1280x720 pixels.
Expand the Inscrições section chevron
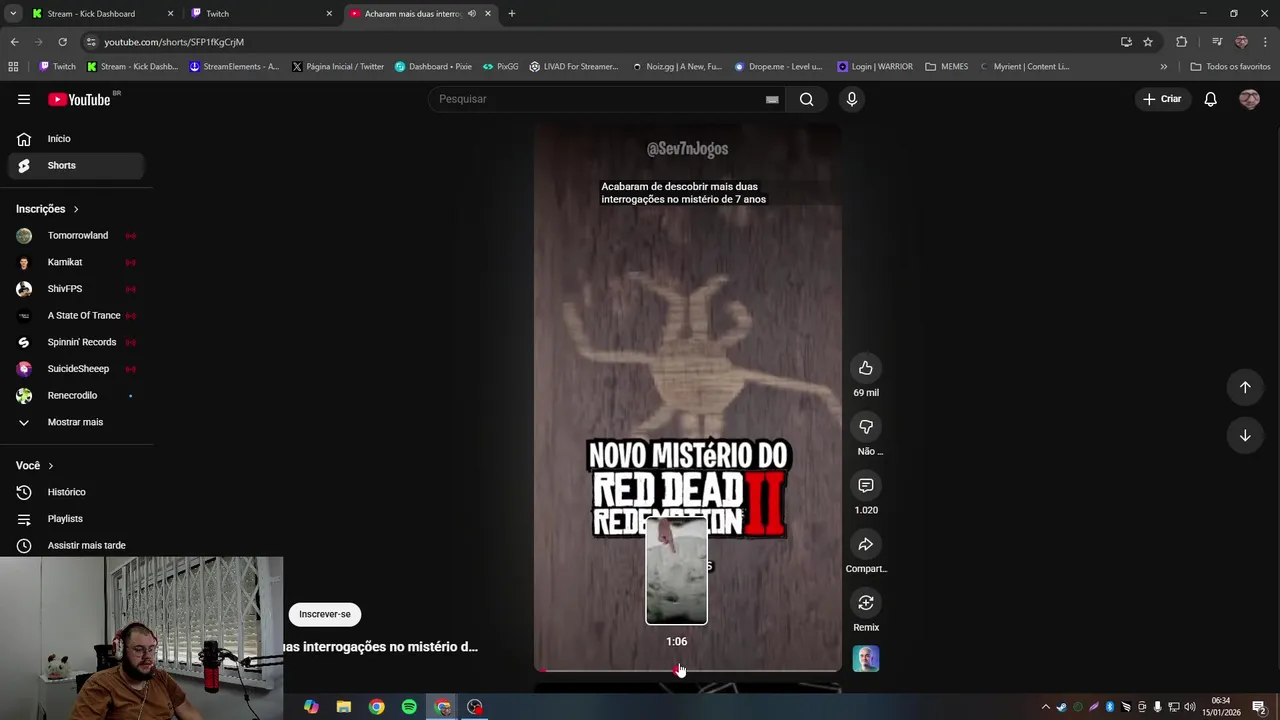[x=76, y=209]
